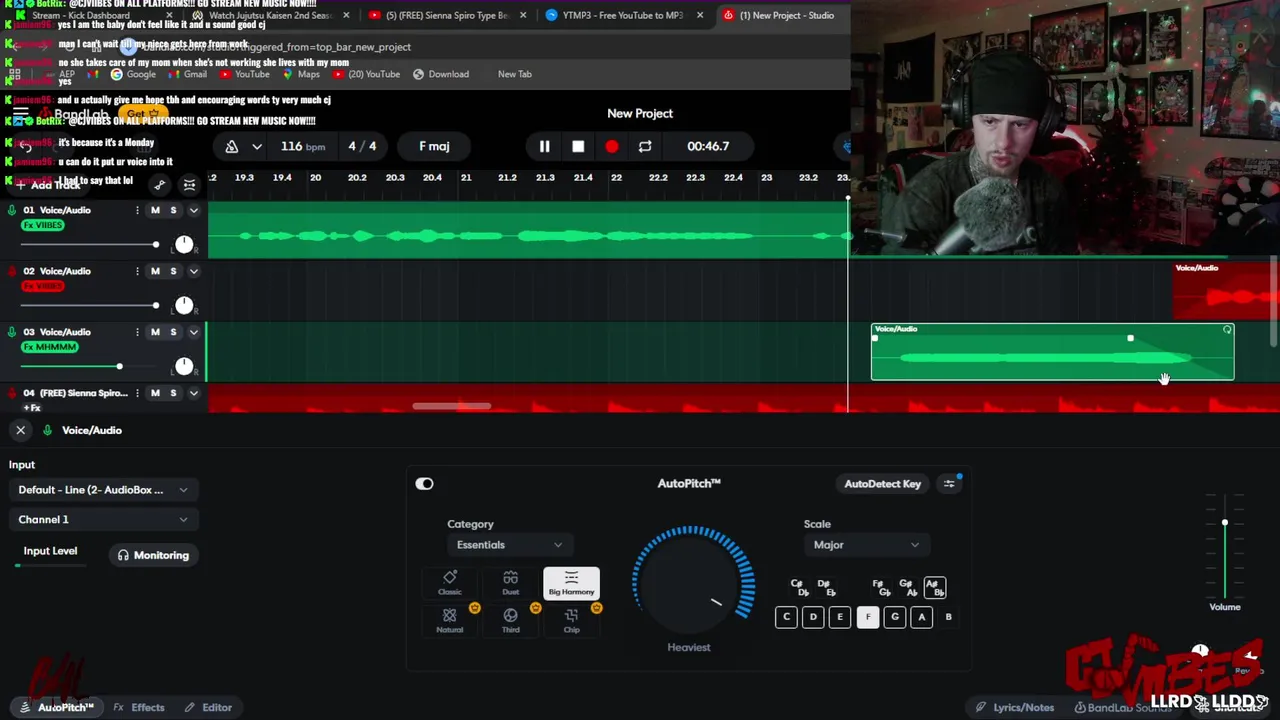
Task: Open AutoPitch advanced settings sliders icon
Action: [x=949, y=484]
